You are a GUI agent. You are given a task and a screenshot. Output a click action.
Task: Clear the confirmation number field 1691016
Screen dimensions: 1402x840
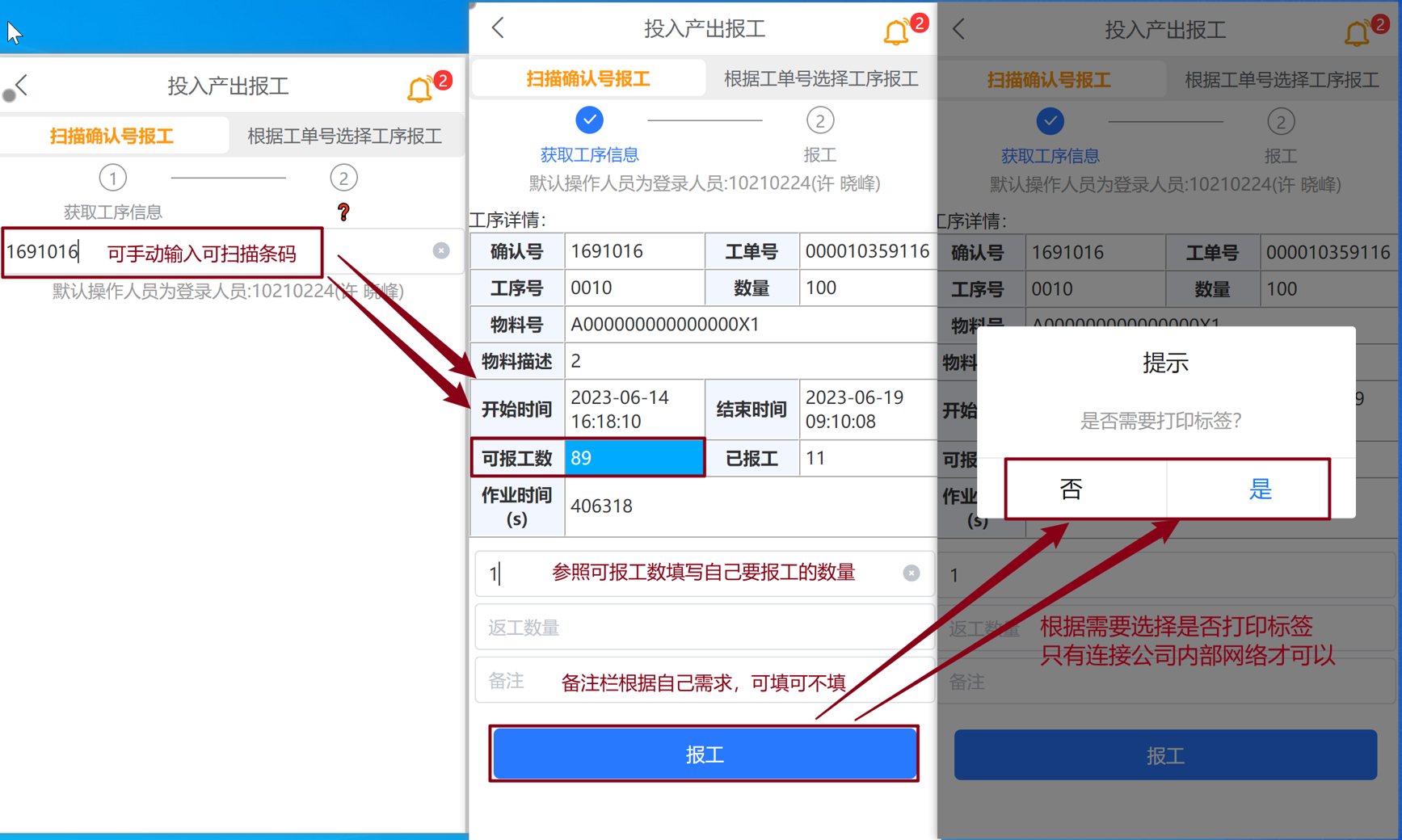pyautogui.click(x=441, y=251)
